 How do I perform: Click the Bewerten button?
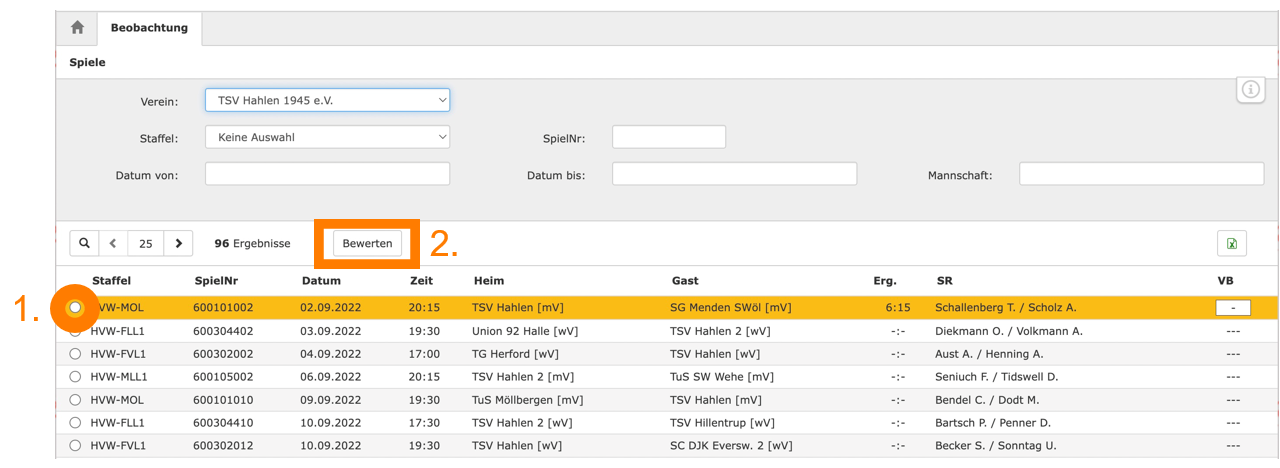[367, 243]
